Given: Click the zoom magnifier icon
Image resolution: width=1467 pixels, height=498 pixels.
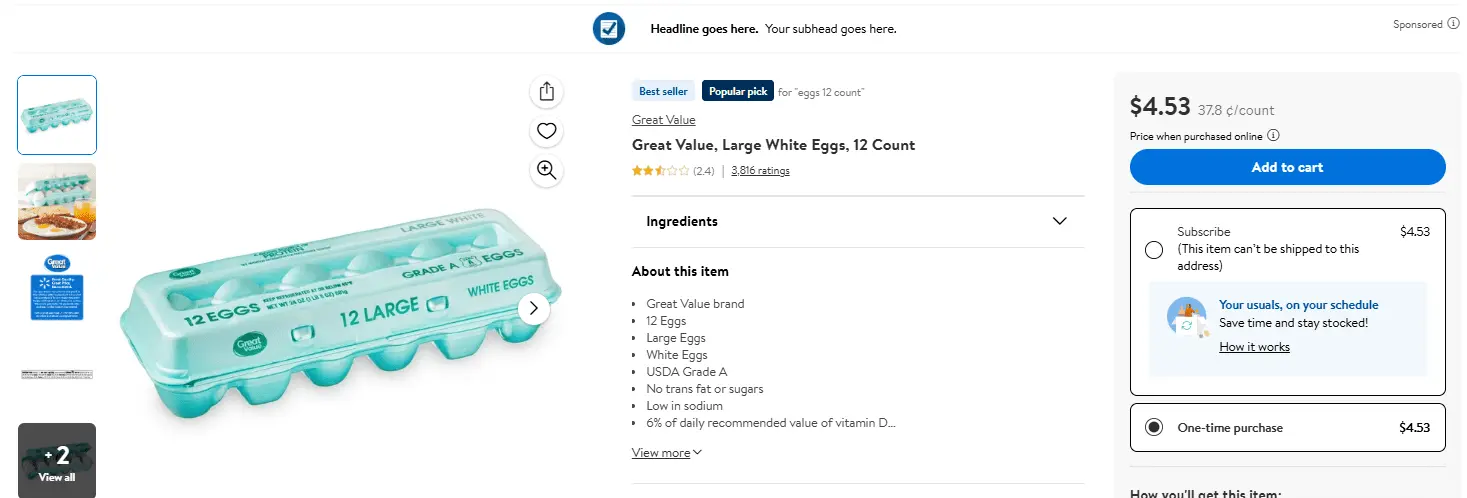Looking at the screenshot, I should coord(546,170).
